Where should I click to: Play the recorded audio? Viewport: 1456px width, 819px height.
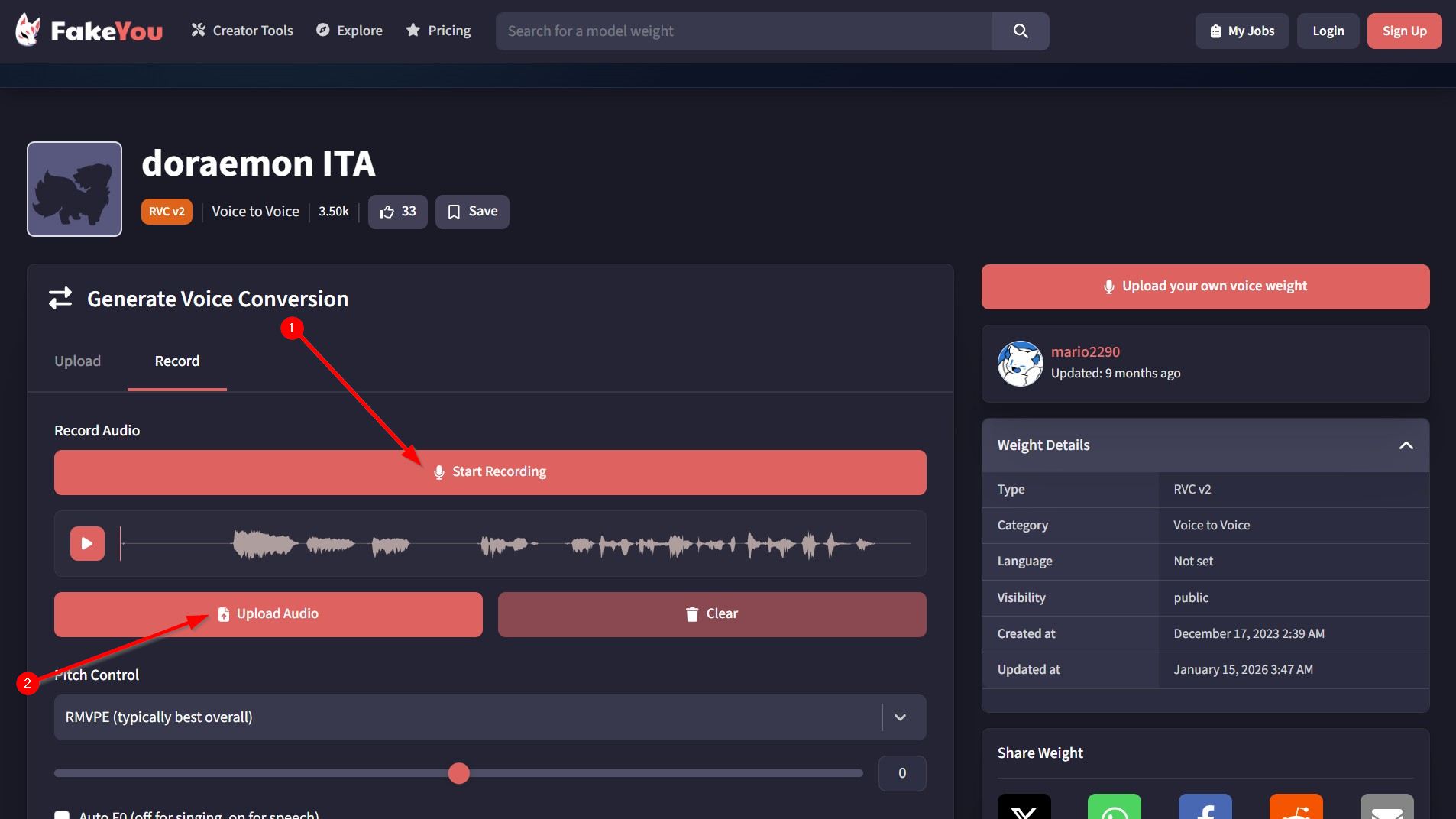[87, 544]
